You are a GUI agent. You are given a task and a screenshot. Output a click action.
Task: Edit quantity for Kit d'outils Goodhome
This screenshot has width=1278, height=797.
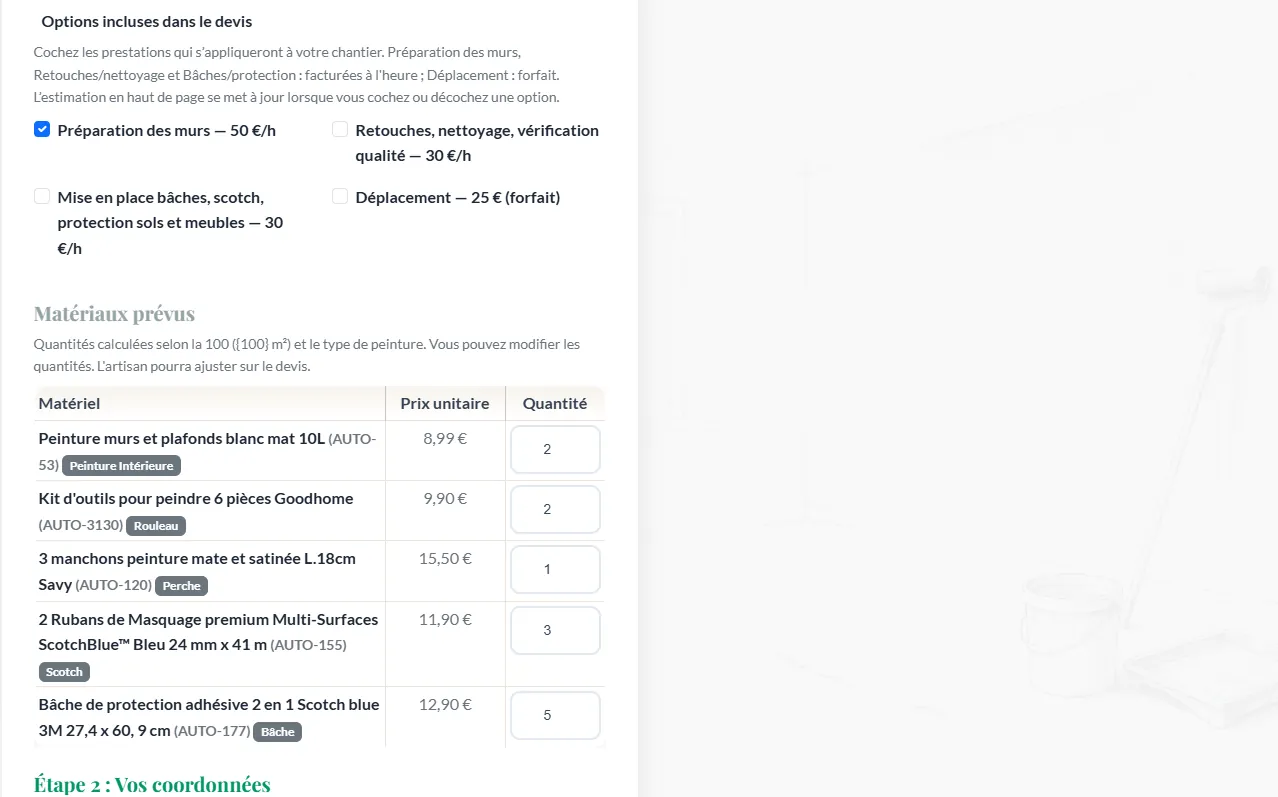[555, 509]
